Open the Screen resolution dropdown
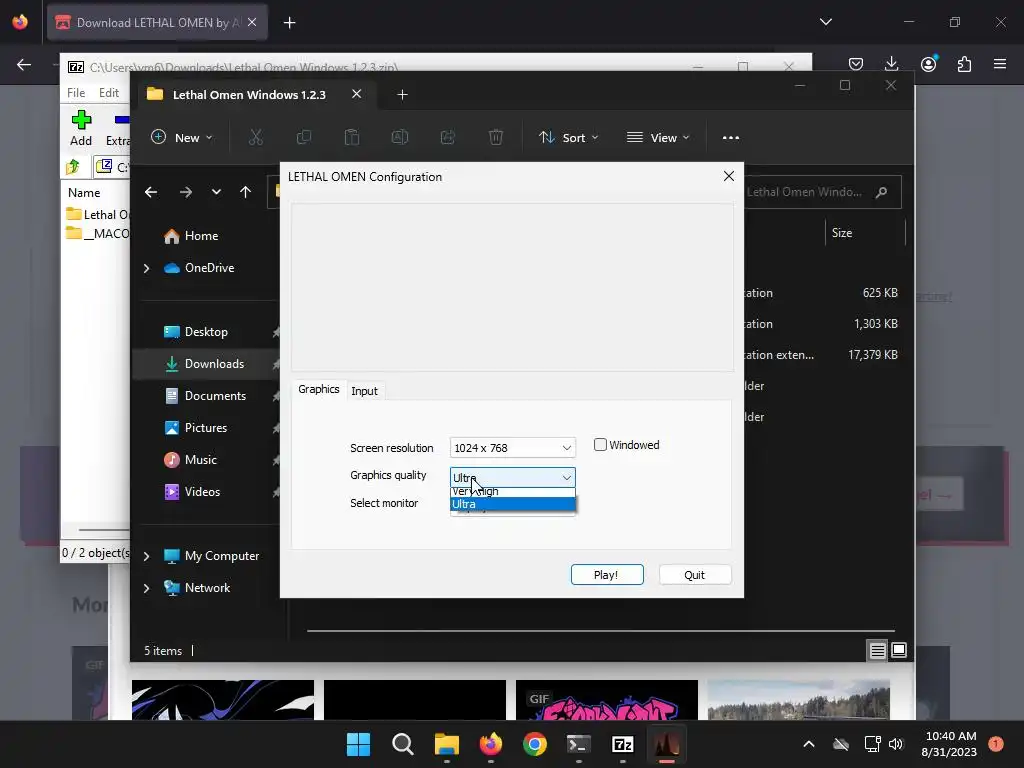 click(513, 448)
